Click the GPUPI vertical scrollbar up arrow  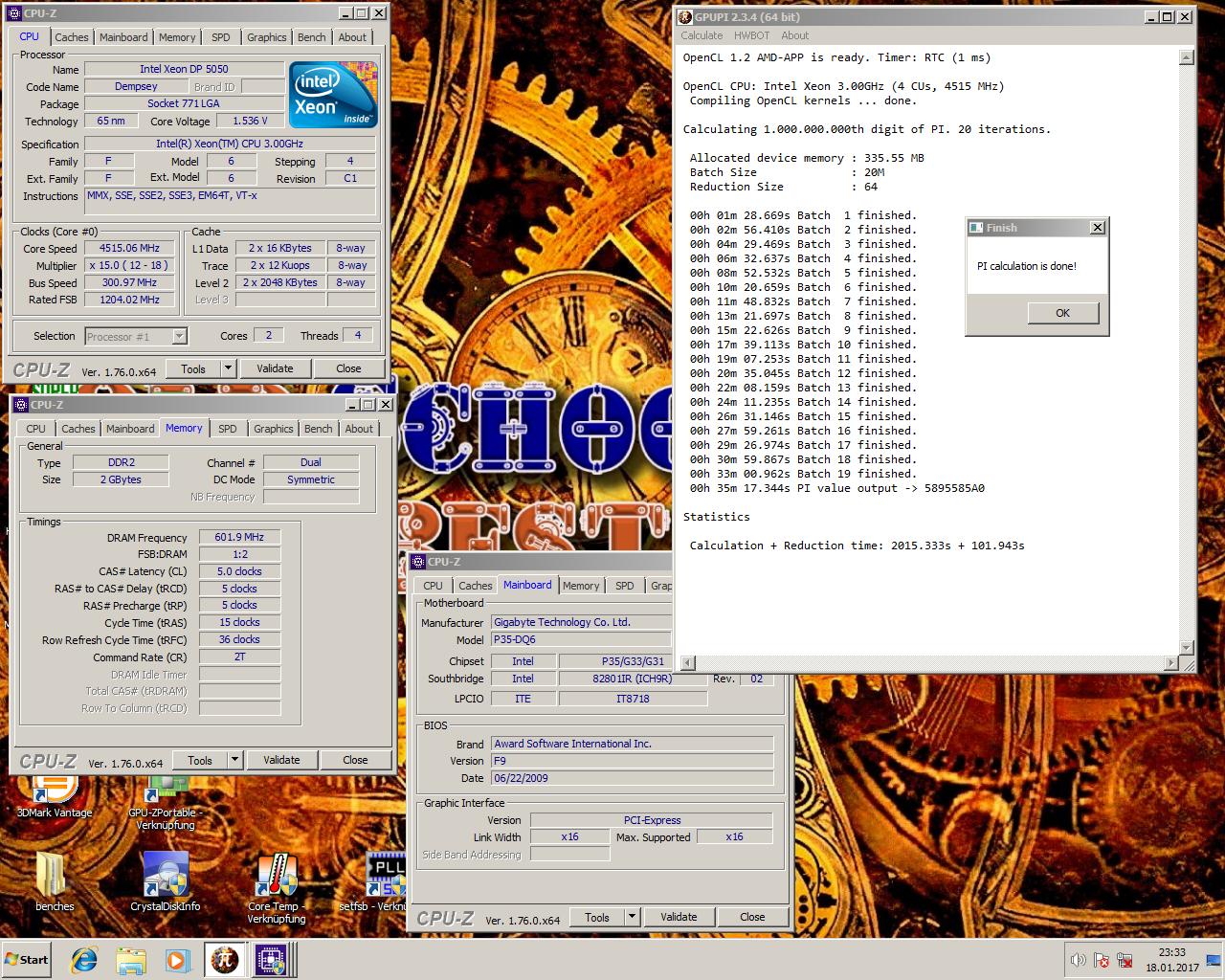point(1187,57)
